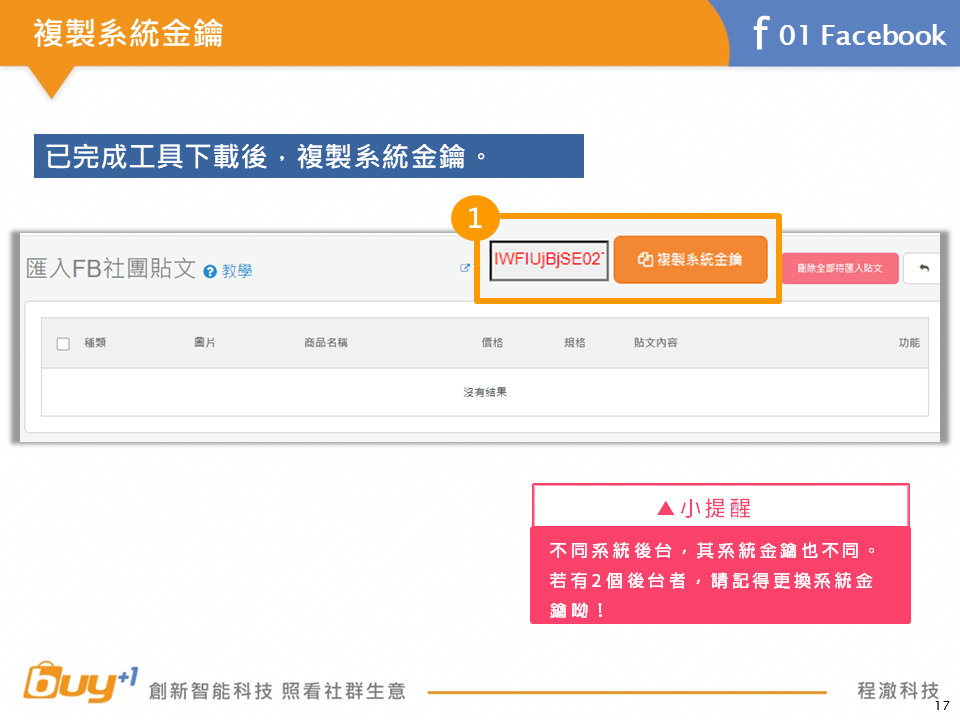Click the 沒有結果 empty table row
This screenshot has width=960, height=720.
484,393
